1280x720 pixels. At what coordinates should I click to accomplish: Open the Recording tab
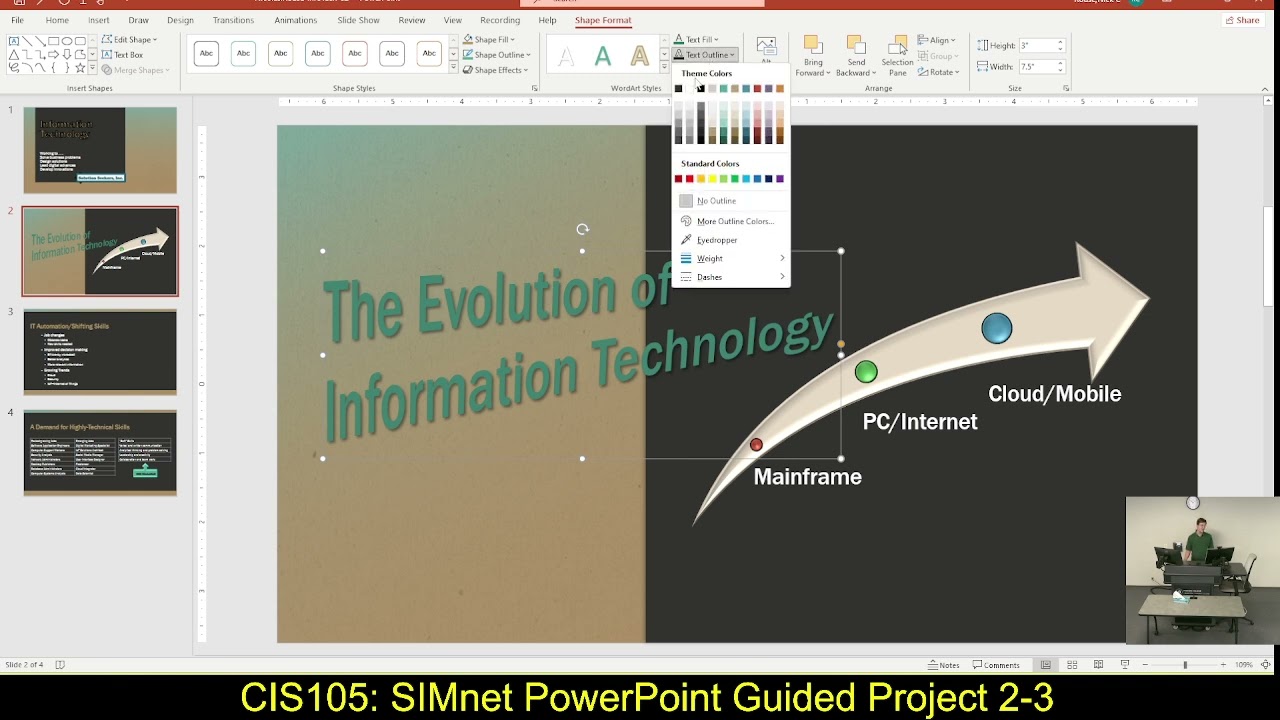499,20
